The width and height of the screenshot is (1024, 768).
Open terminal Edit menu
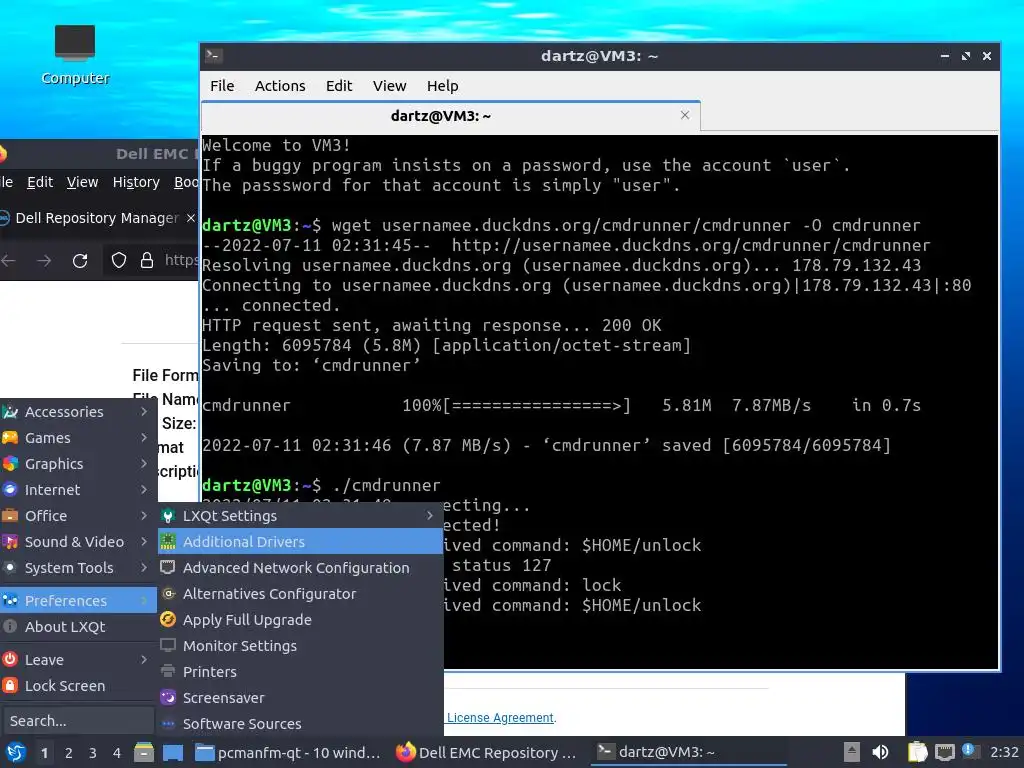click(339, 86)
